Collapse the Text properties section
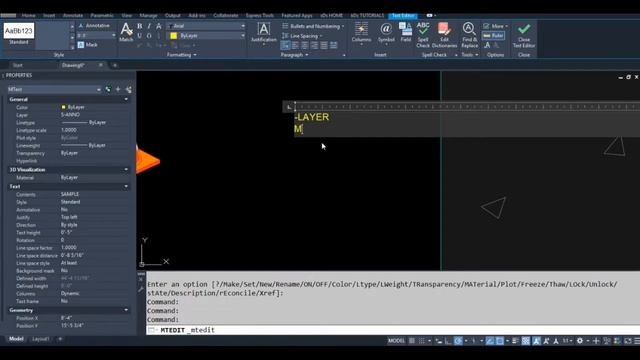This screenshot has width=640, height=360. [x=126, y=187]
